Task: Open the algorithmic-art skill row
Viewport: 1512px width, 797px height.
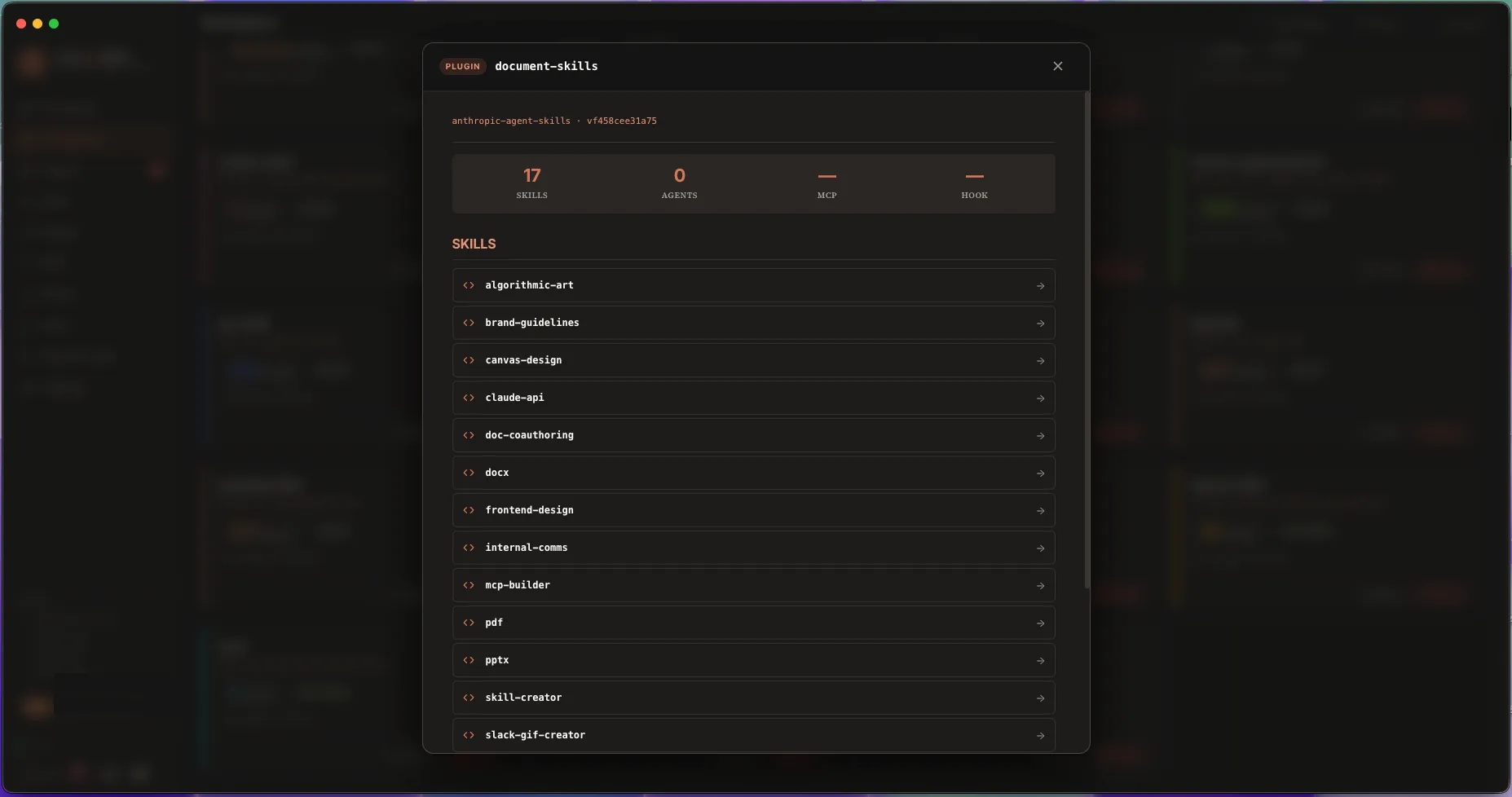Action: [x=753, y=285]
